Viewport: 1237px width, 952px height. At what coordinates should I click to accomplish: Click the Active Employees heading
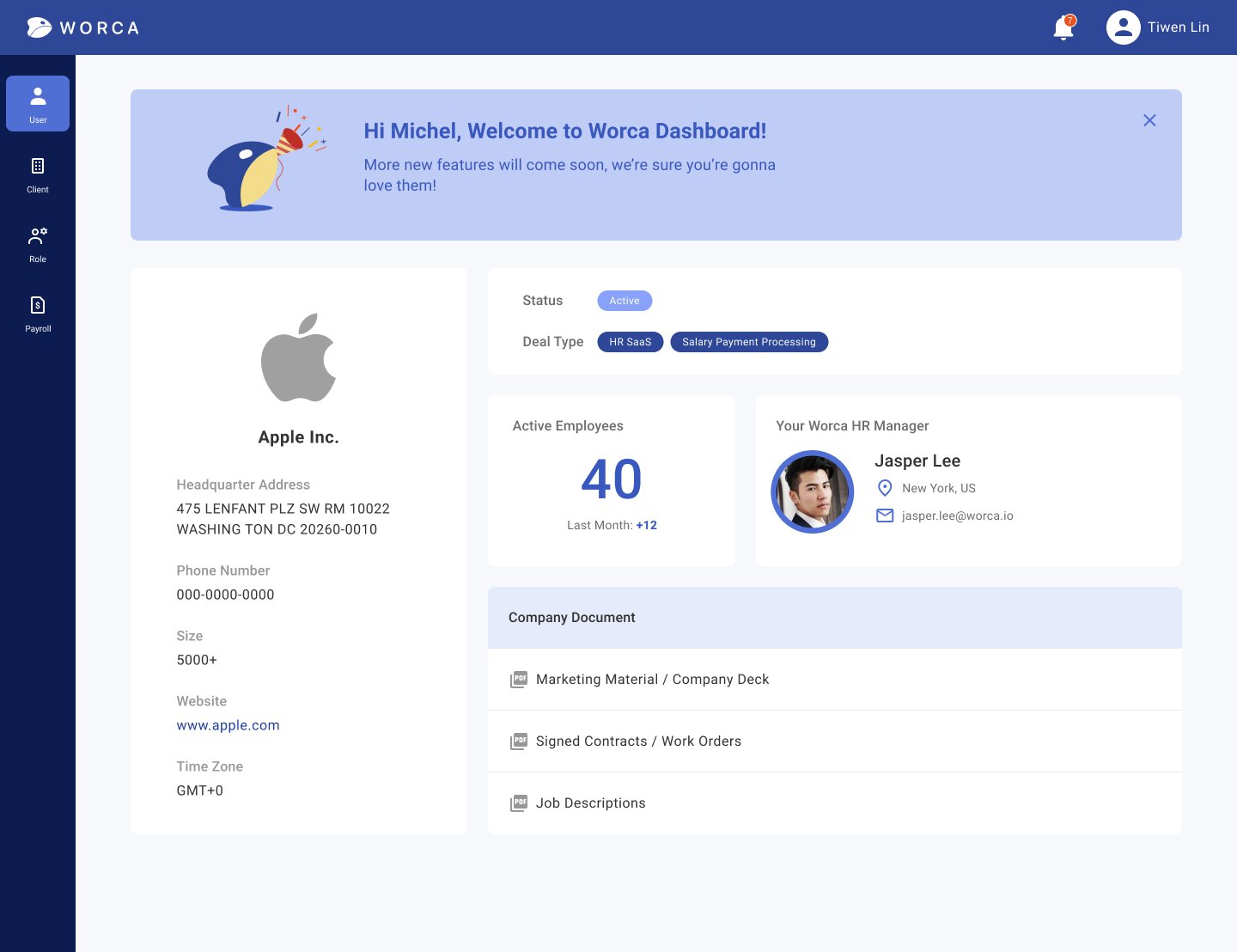click(568, 426)
